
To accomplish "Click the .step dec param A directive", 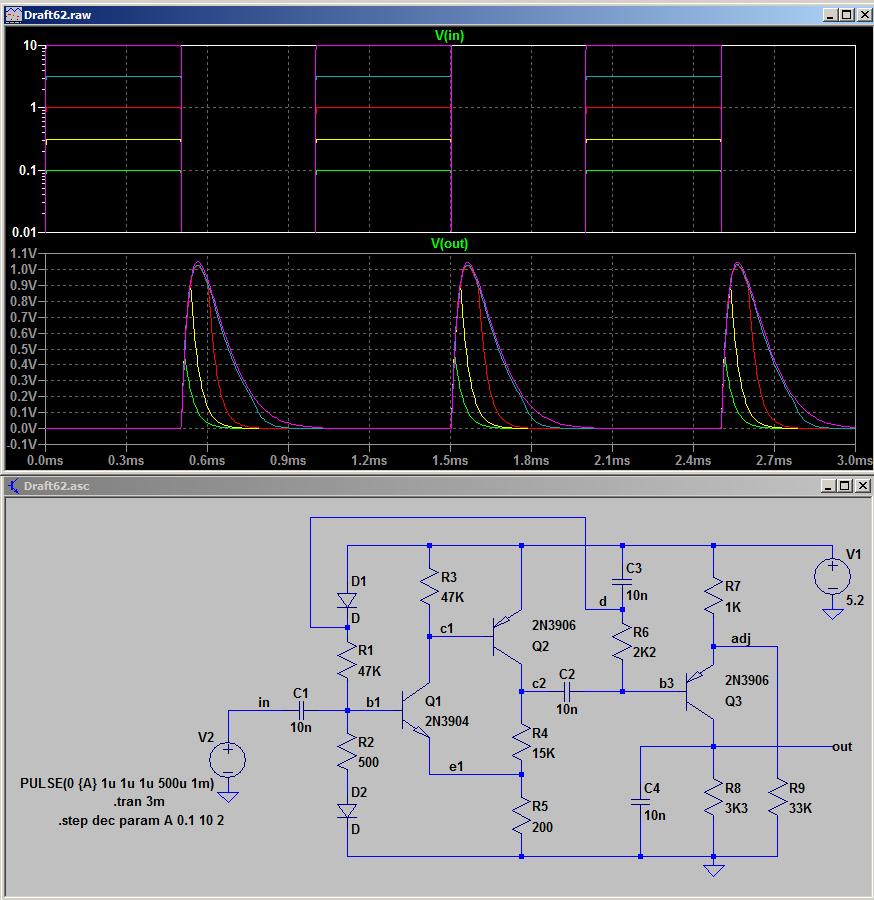I will [x=141, y=821].
